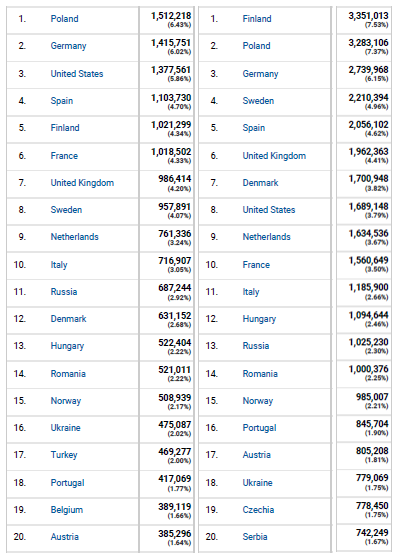Select Denmark in right table row 7
398x558 pixels.
pos(260,183)
